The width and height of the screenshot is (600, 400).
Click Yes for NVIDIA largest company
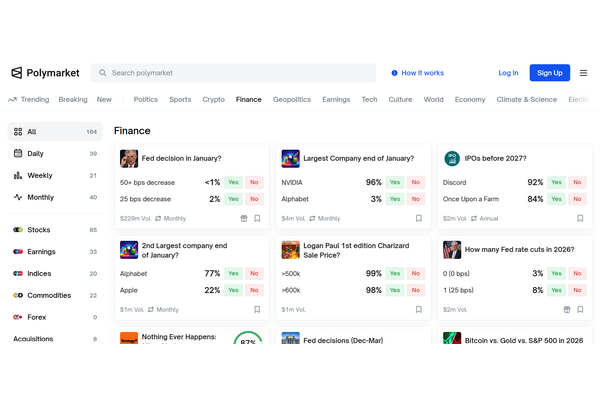pyautogui.click(x=395, y=183)
